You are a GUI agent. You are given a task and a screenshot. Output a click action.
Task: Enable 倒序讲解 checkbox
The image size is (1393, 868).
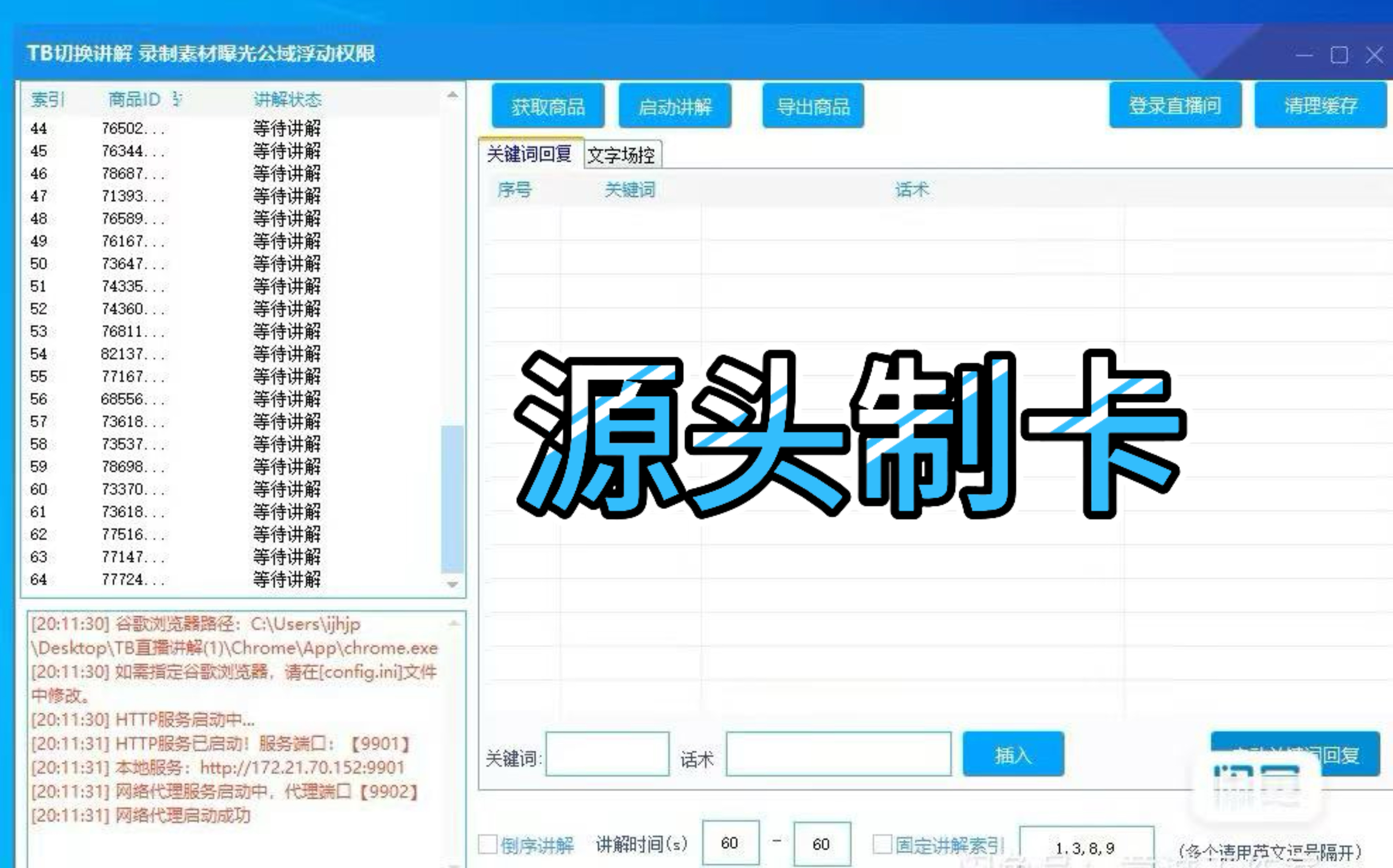pyautogui.click(x=487, y=844)
